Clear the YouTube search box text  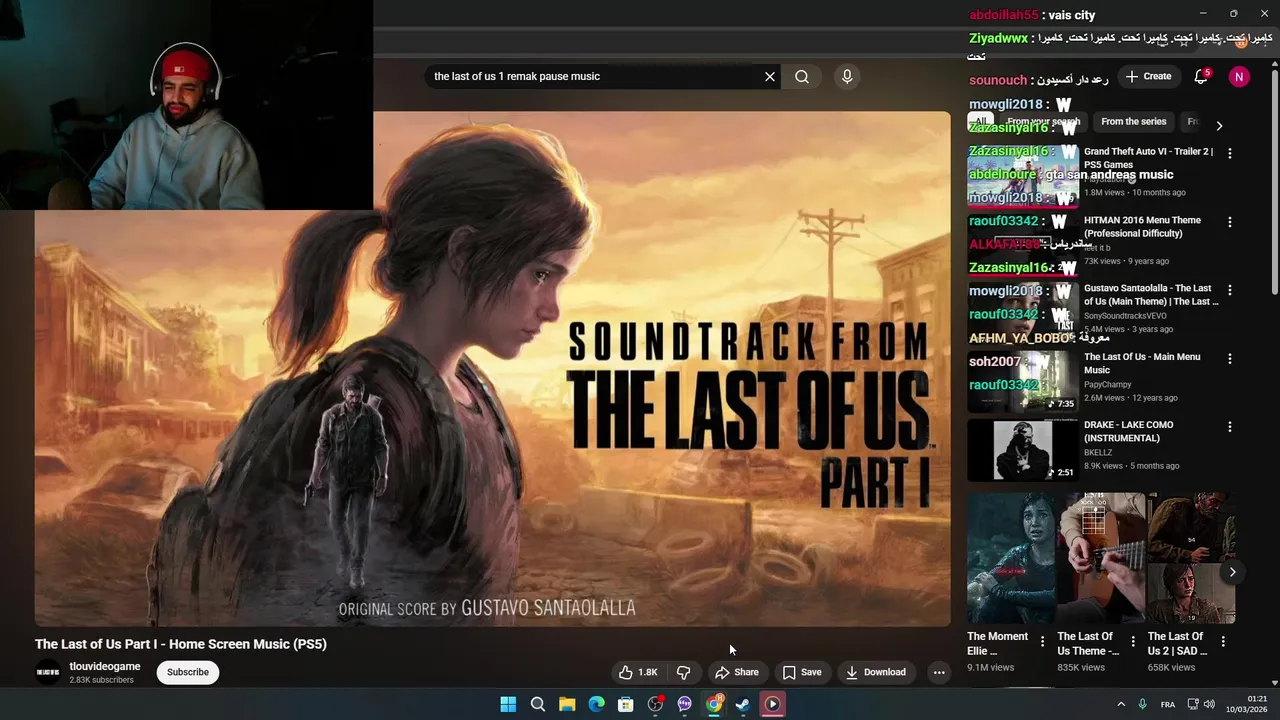[770, 76]
